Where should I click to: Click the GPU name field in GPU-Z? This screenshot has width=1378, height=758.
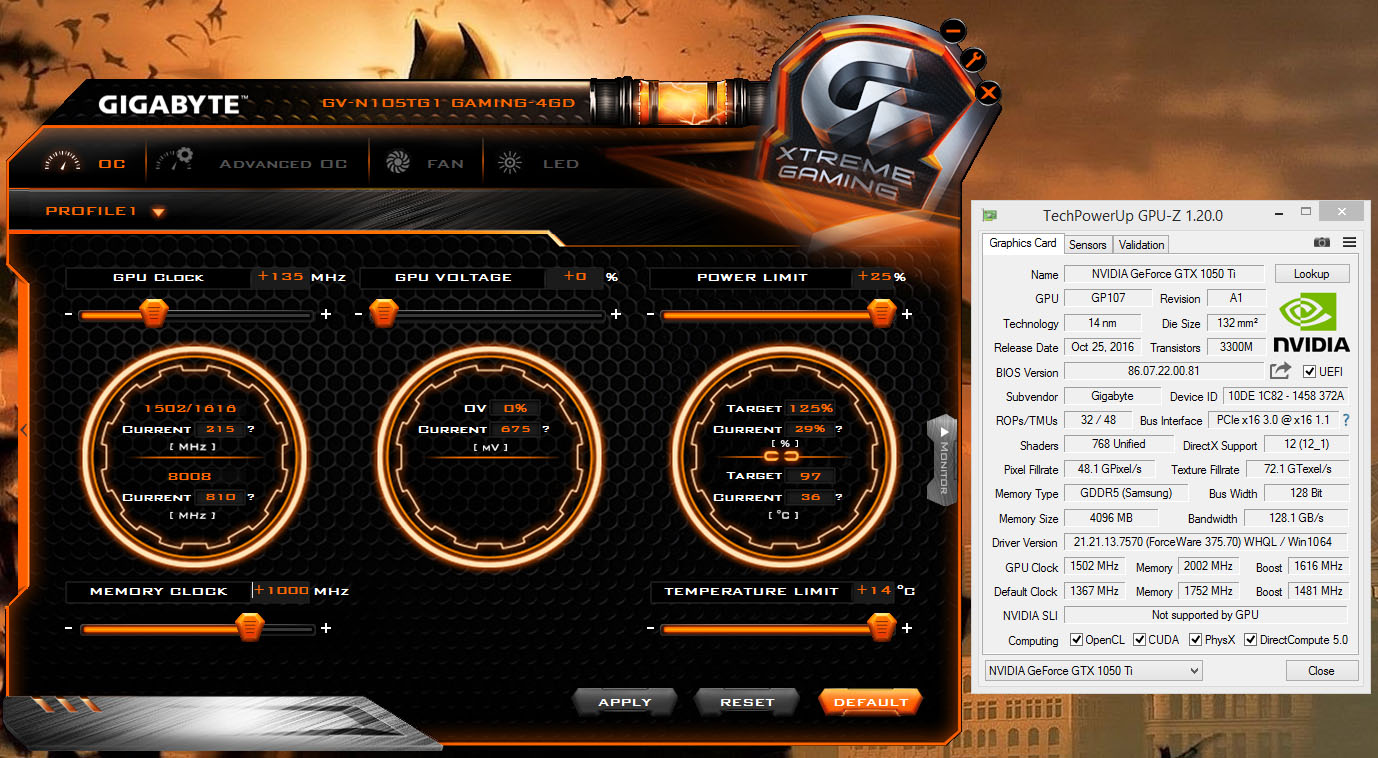(x=1164, y=273)
